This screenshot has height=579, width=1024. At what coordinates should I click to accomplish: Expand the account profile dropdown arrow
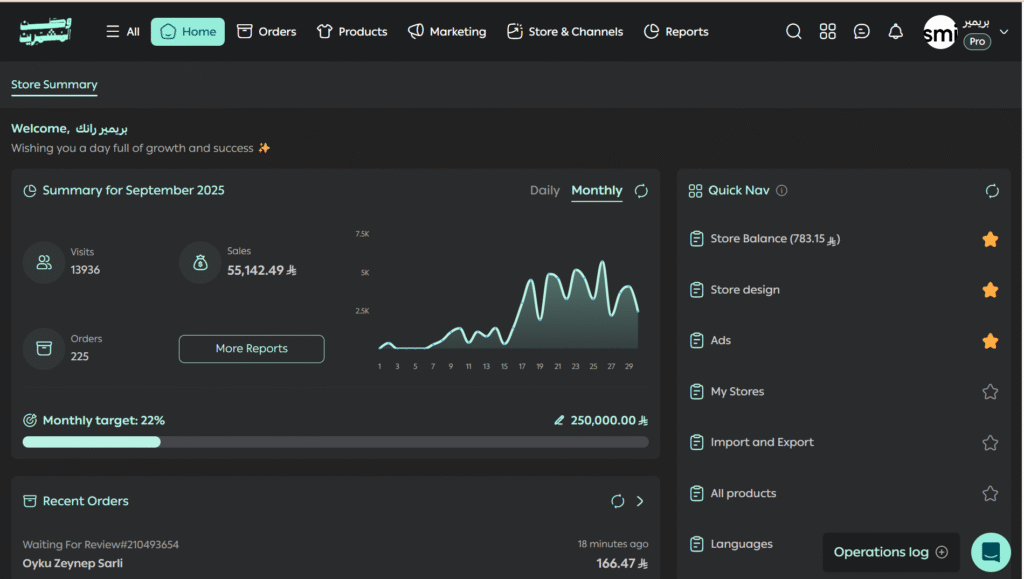pyautogui.click(x=1004, y=32)
